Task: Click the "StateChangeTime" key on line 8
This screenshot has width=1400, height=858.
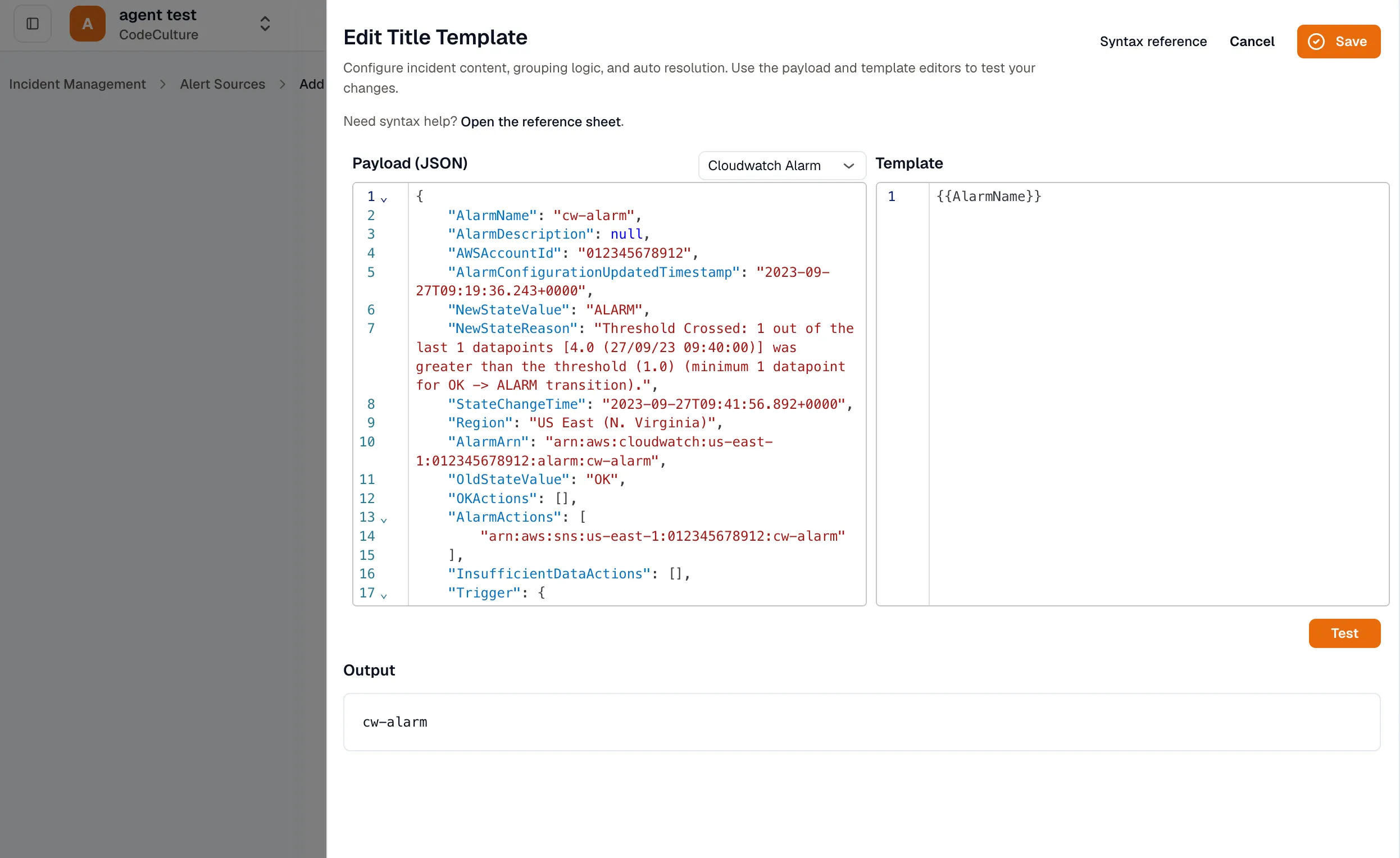Action: [516, 404]
